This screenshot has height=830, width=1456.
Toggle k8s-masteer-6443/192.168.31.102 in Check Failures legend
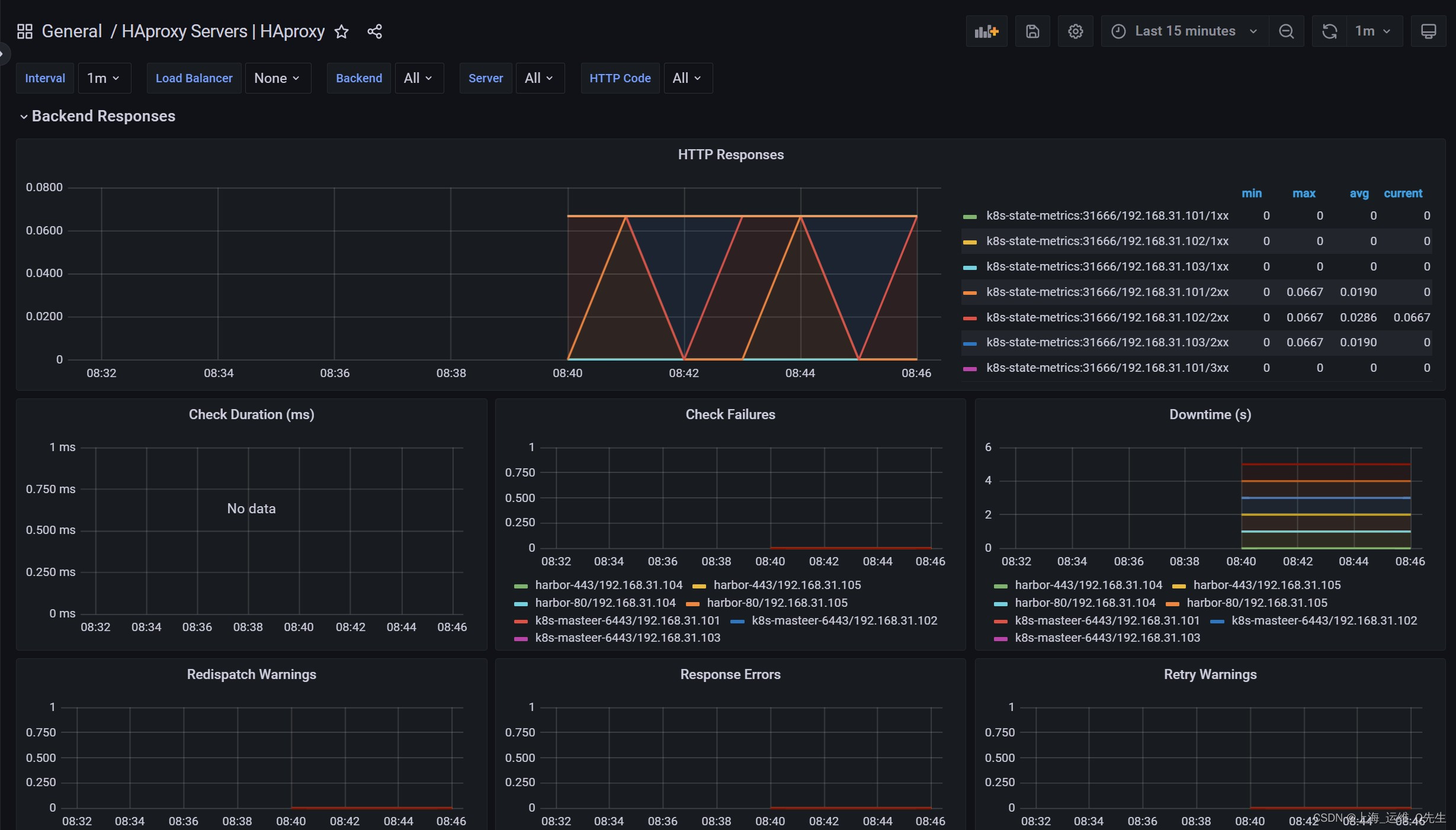tap(845, 620)
